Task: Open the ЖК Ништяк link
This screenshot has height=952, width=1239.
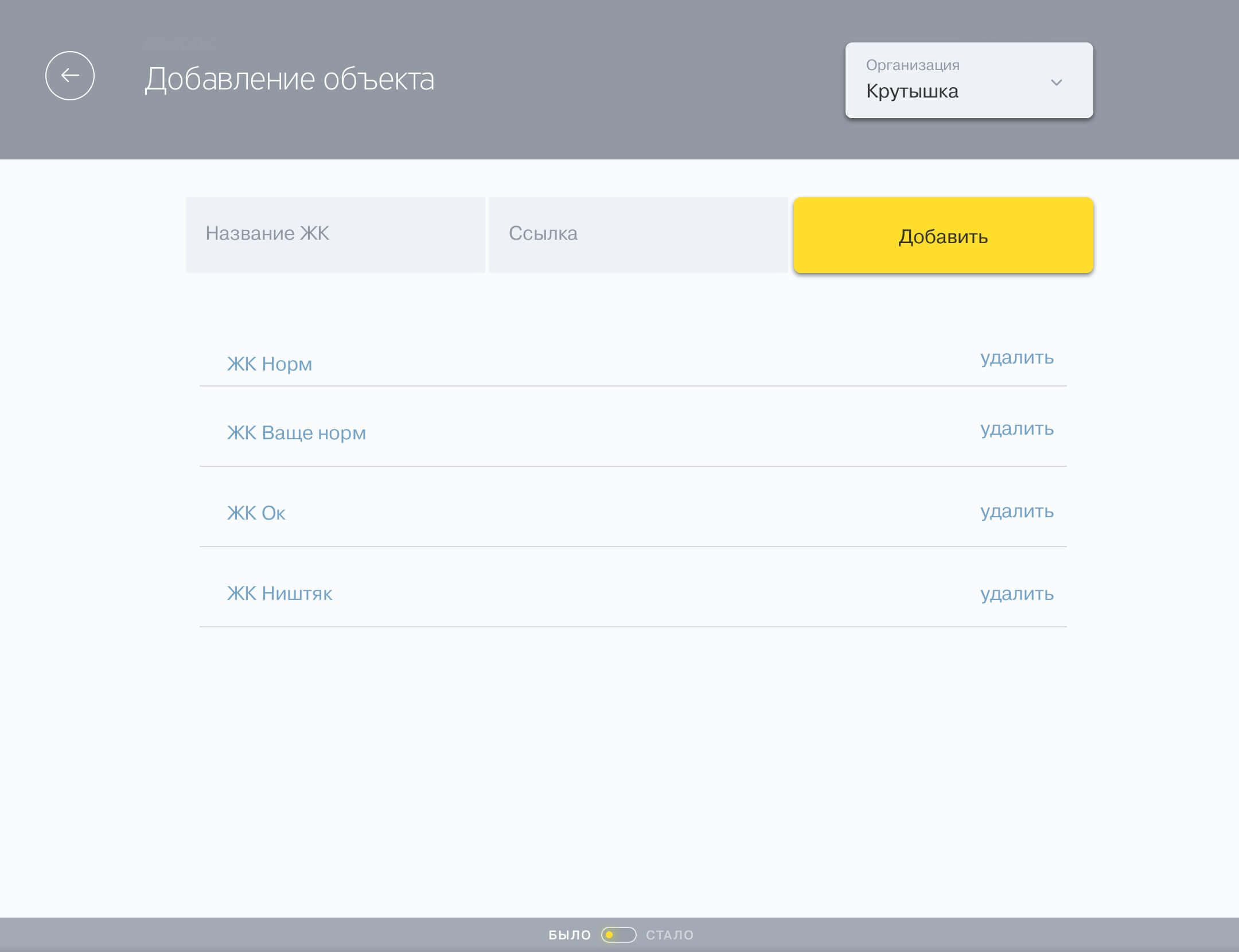Action: pos(279,593)
